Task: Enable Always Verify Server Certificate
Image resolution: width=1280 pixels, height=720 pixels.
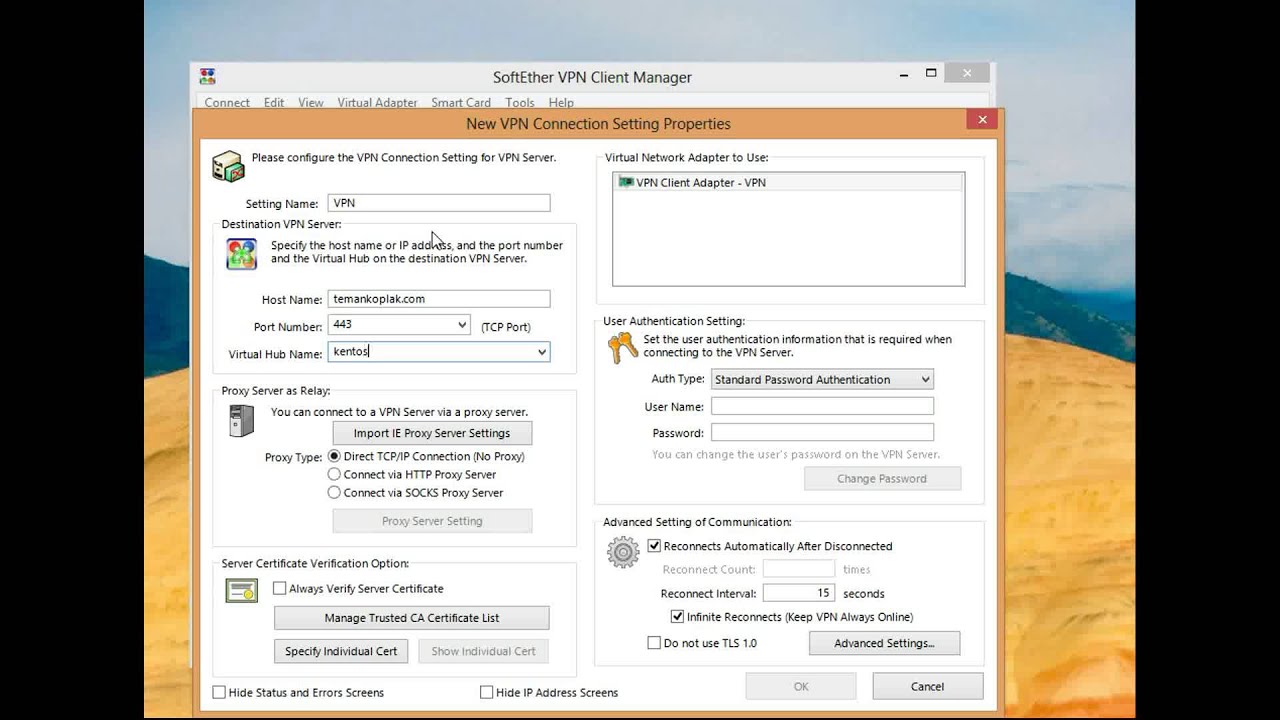Action: [x=280, y=589]
